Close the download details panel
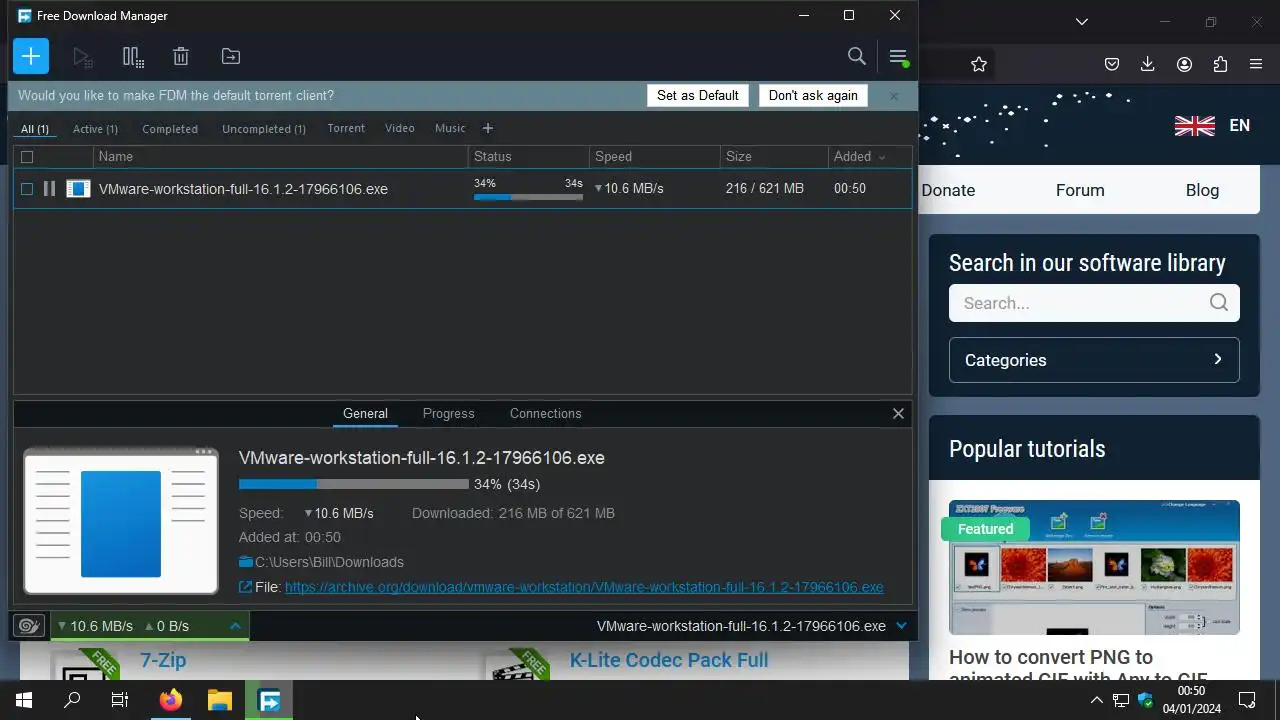The image size is (1280, 720). tap(898, 413)
